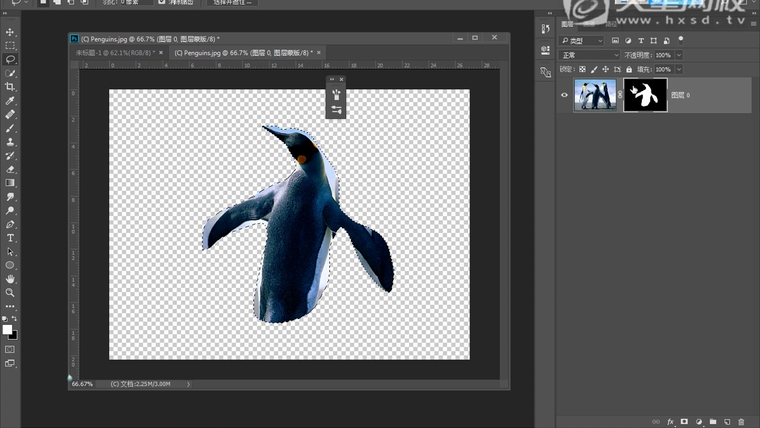Open the layer filter type dropdown

pos(583,41)
